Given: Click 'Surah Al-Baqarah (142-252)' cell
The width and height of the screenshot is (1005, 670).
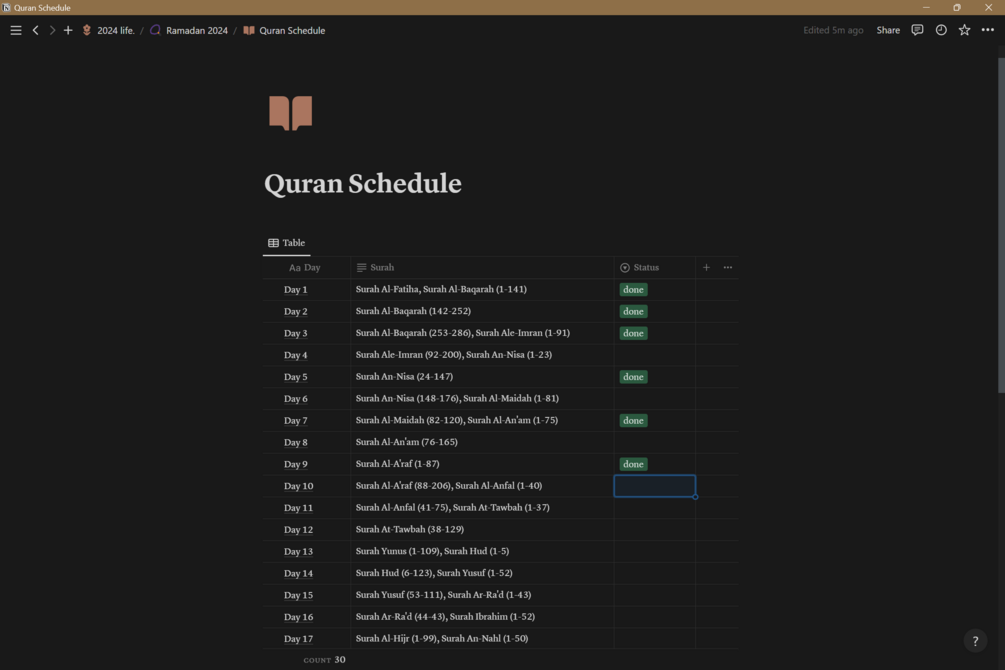Looking at the screenshot, I should coord(482,311).
